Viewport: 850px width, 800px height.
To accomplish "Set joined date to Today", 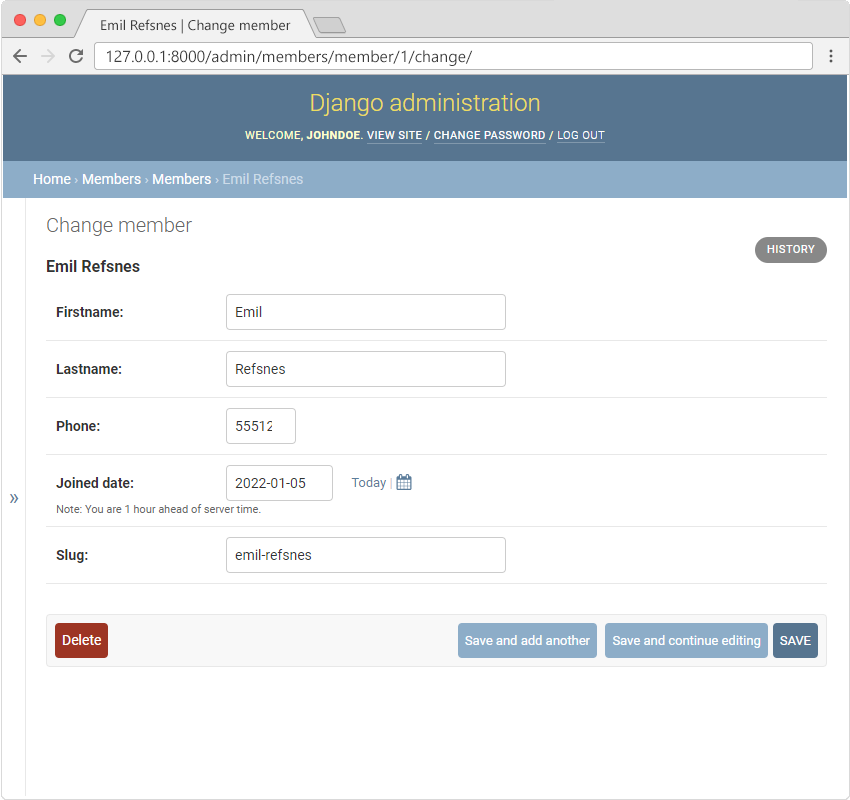I will click(x=368, y=483).
